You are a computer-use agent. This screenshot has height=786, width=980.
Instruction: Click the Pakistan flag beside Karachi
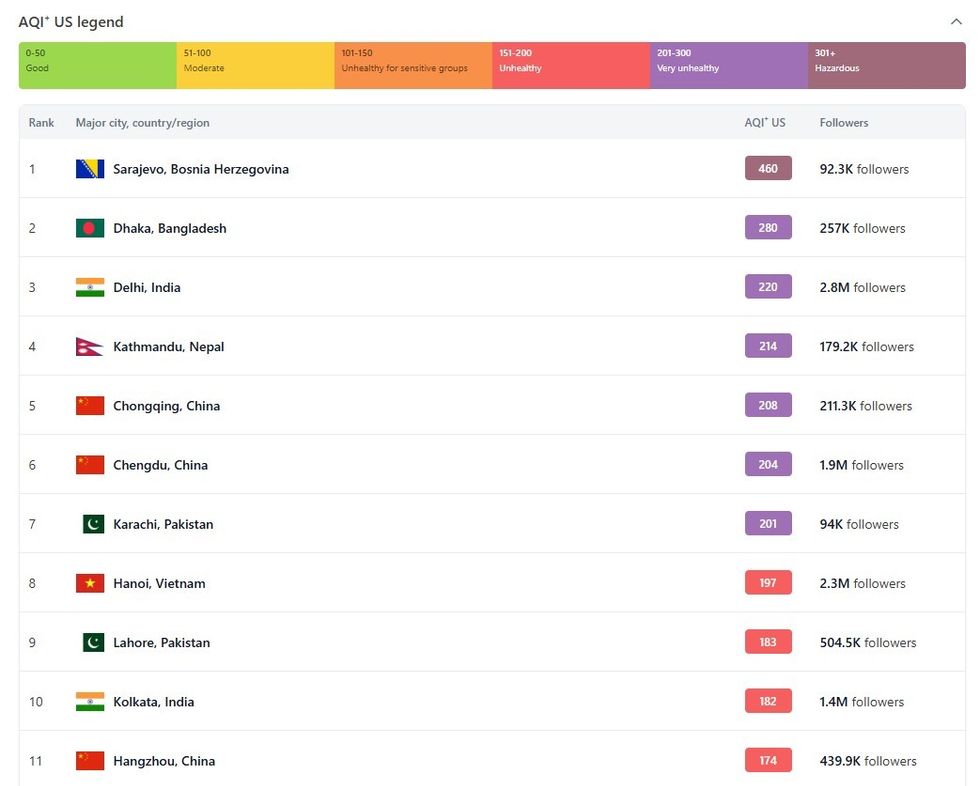click(93, 524)
